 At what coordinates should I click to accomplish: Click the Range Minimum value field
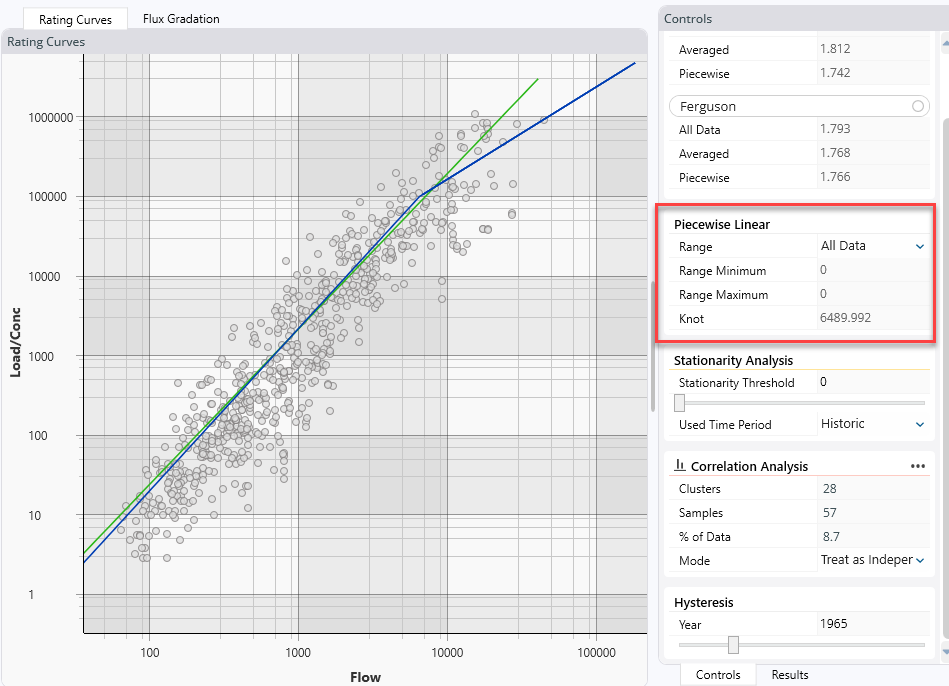[870, 271]
